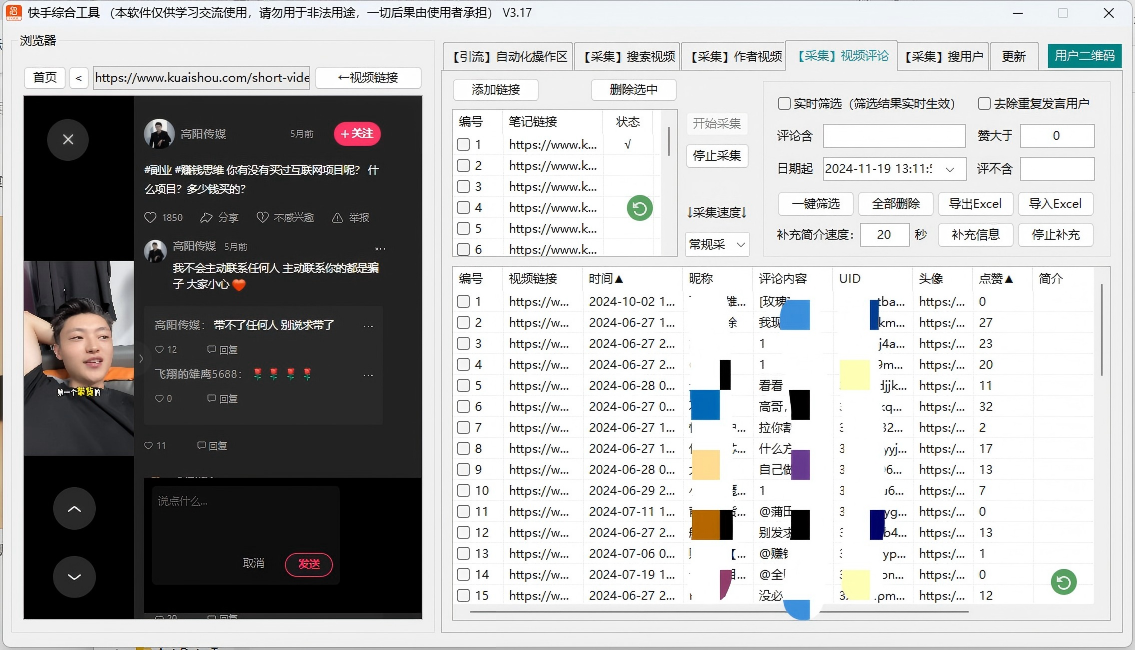Click the results table vertical scrollbar
The height and width of the screenshot is (650, 1135).
(x=1102, y=329)
